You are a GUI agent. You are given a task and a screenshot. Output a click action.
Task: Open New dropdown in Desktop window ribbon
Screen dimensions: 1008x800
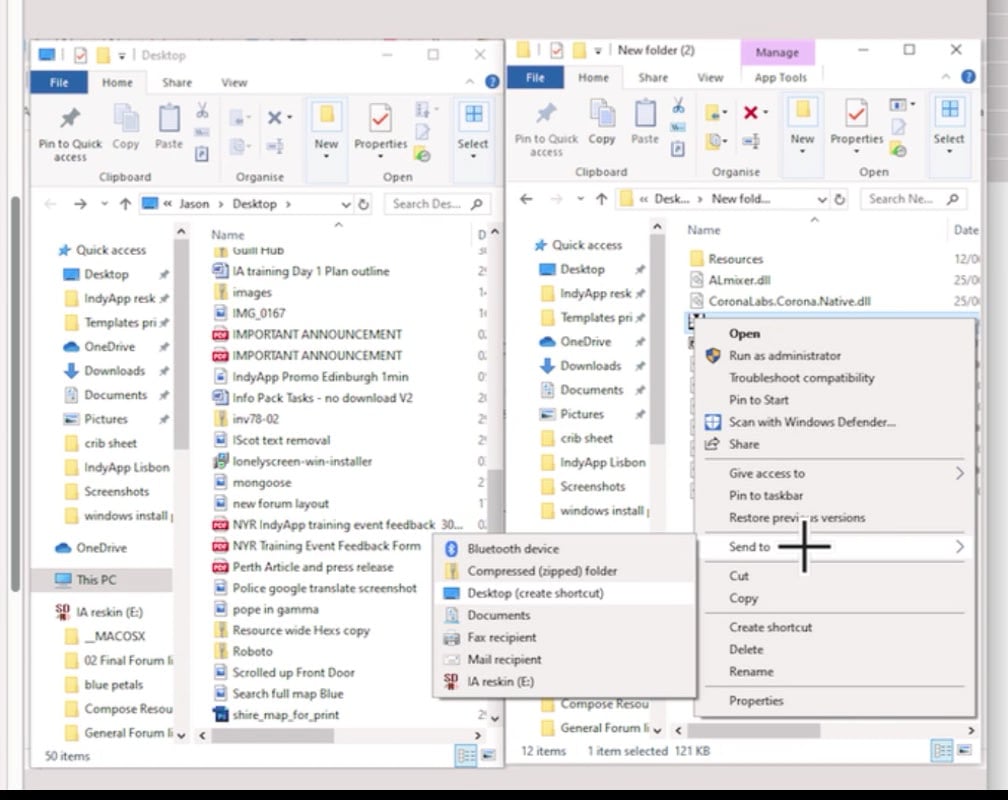click(326, 156)
